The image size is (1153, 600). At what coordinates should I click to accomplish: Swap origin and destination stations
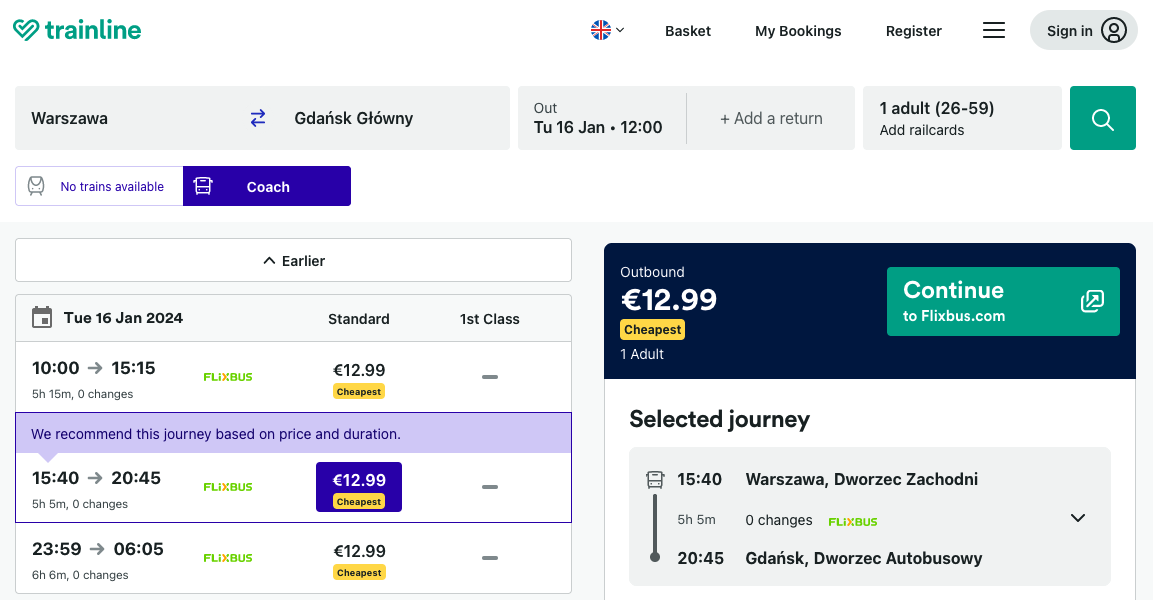click(258, 118)
